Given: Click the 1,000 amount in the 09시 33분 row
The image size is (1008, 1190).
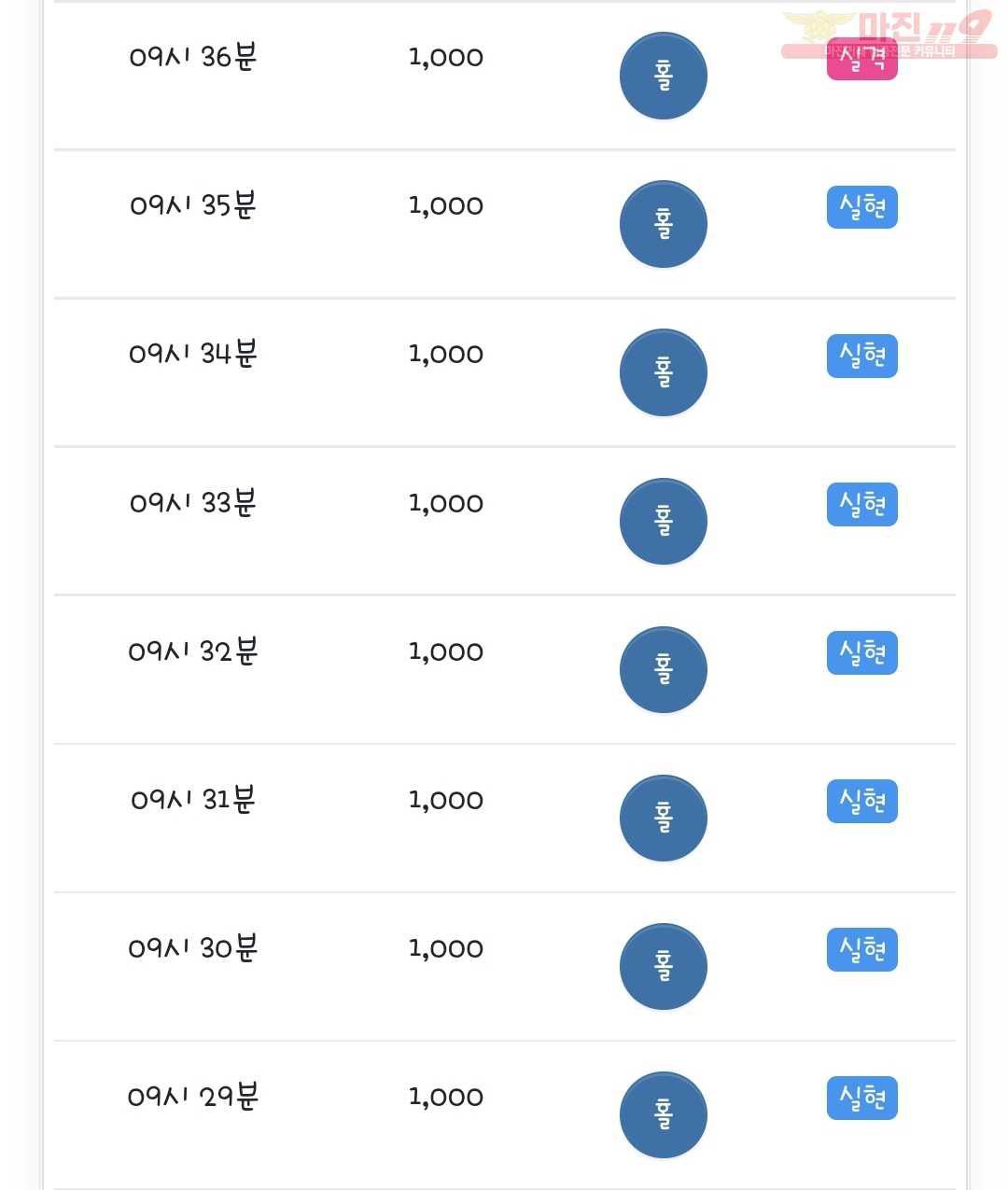Looking at the screenshot, I should [446, 504].
